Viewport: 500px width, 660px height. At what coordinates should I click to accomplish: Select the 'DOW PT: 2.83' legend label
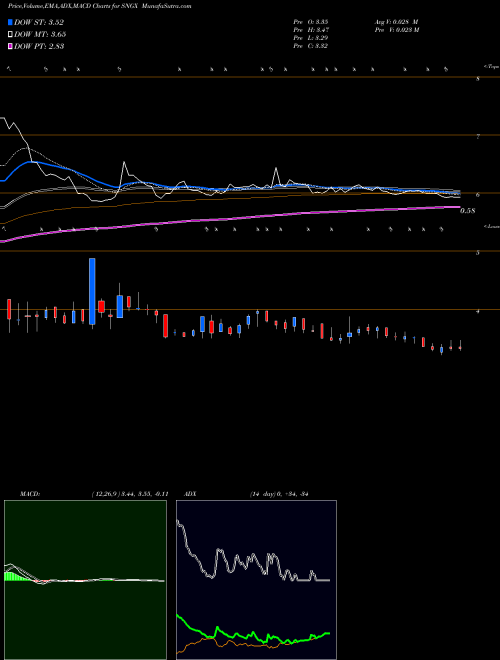(x=39, y=46)
